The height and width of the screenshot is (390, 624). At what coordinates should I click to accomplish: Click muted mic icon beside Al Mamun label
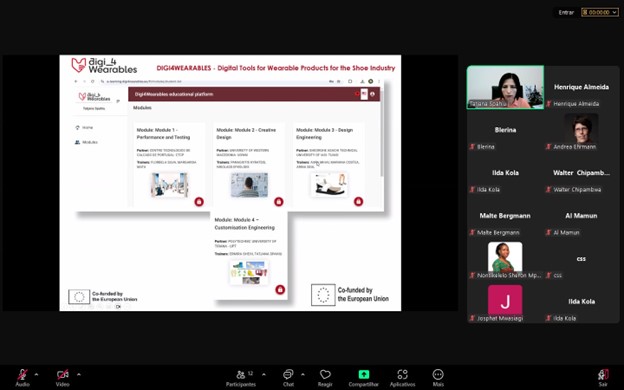click(549, 233)
